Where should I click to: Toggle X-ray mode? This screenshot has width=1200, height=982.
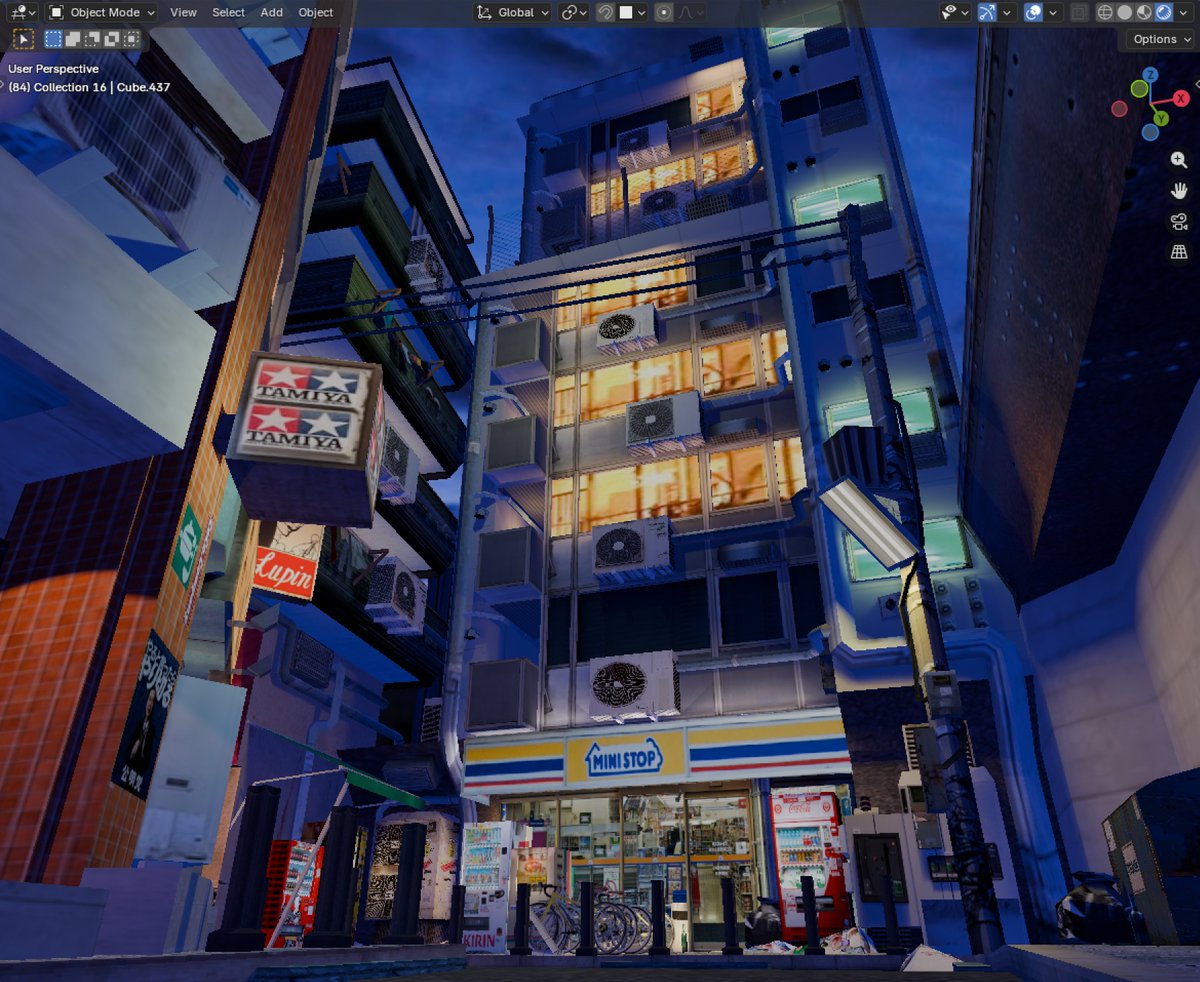[x=1079, y=12]
